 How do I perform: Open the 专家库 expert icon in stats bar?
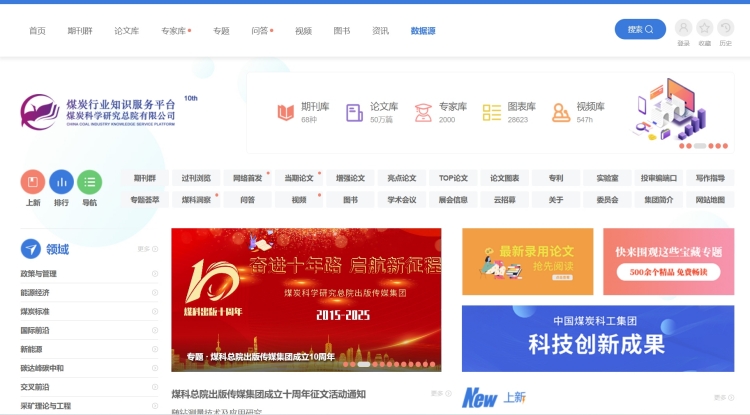point(423,112)
